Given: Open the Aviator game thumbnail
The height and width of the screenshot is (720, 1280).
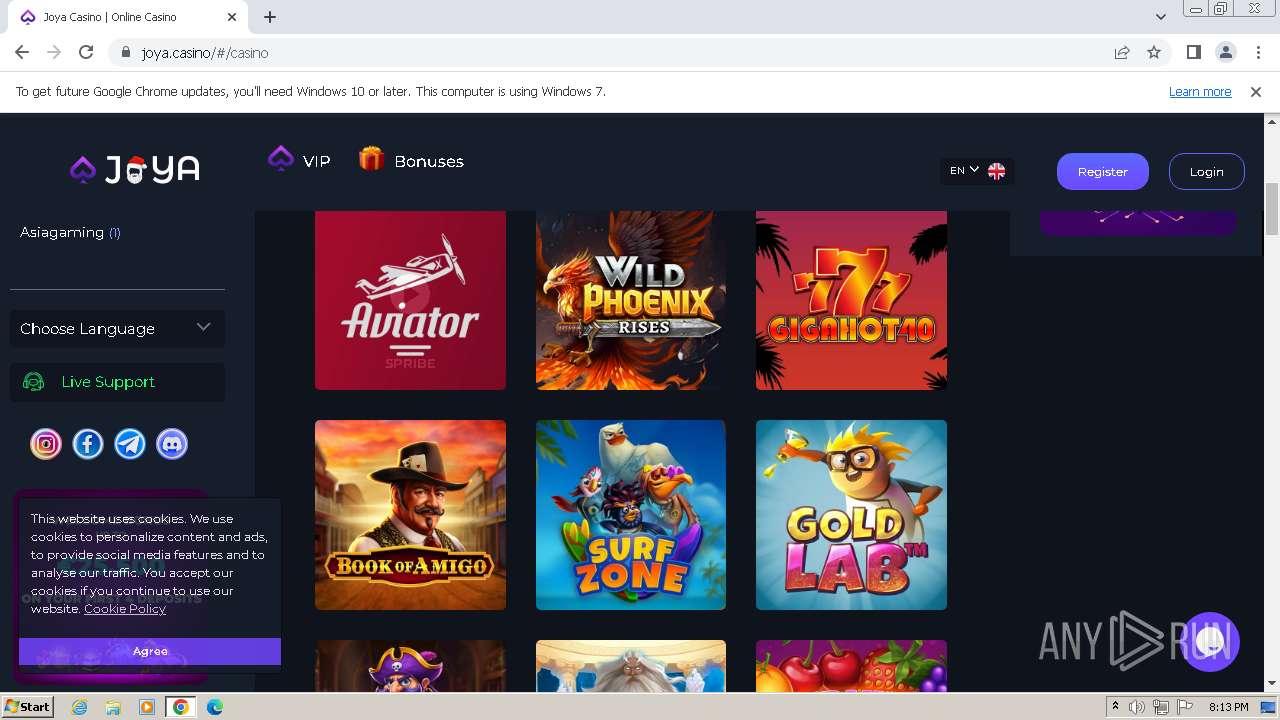Looking at the screenshot, I should point(410,300).
